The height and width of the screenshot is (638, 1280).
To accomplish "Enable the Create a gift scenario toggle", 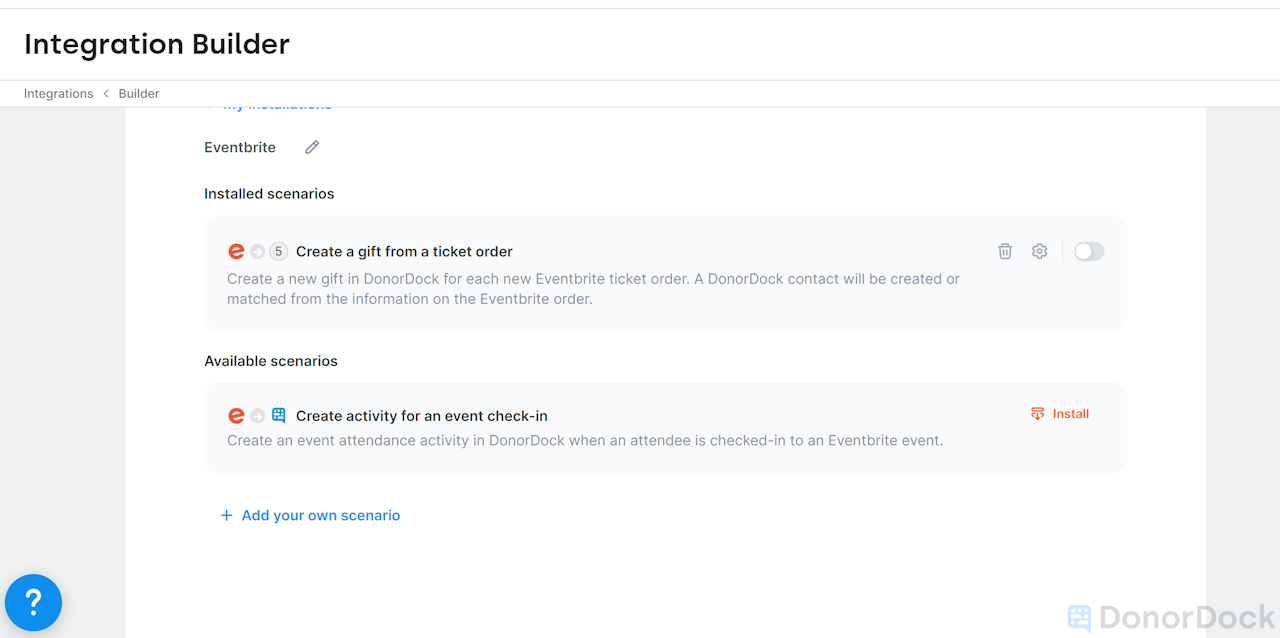I will point(1089,252).
